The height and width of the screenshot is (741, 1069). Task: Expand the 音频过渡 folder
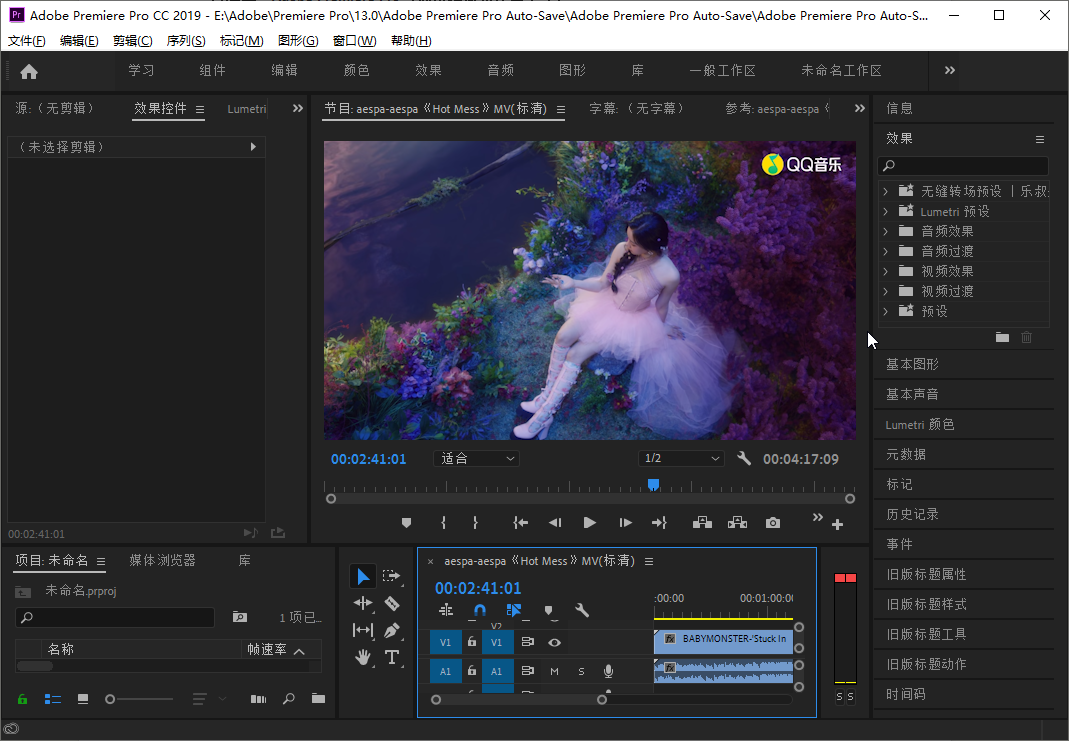pos(886,252)
